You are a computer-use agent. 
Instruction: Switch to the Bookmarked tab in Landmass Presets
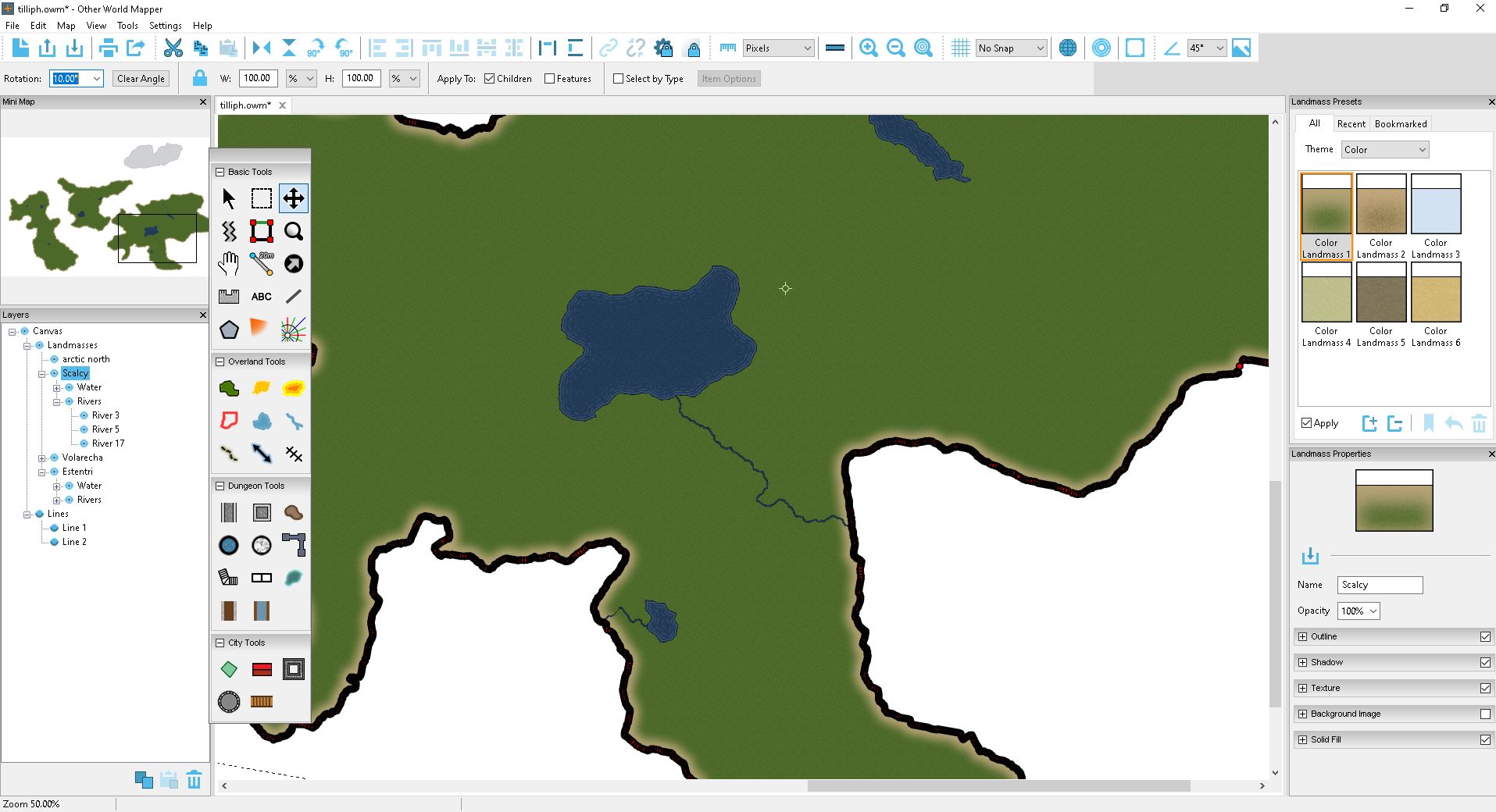[x=1401, y=123]
